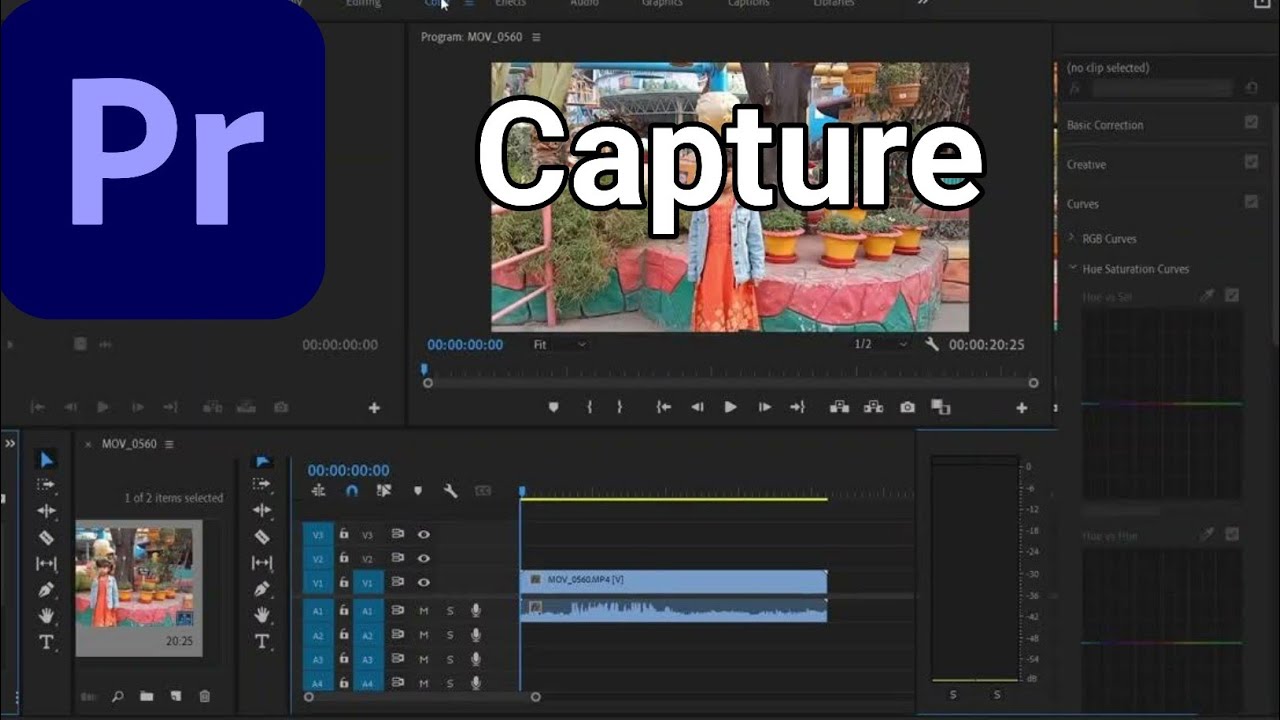Viewport: 1280px width, 720px height.
Task: Click Mark In in Program monitor
Action: pyautogui.click(x=589, y=407)
